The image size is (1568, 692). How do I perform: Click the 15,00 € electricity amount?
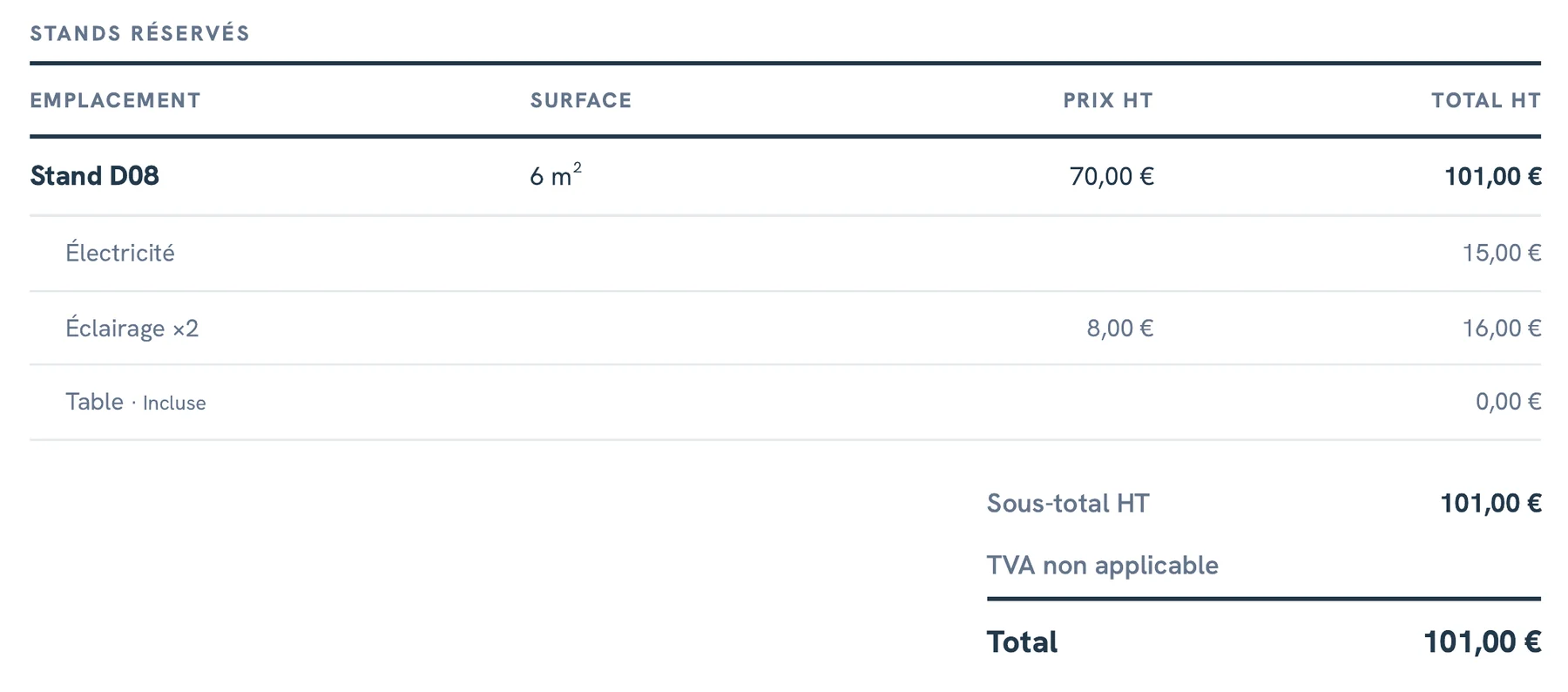(x=1502, y=253)
